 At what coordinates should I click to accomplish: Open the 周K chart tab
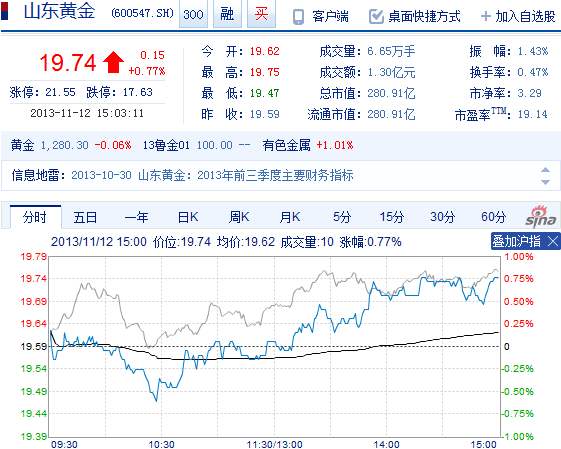coord(239,217)
